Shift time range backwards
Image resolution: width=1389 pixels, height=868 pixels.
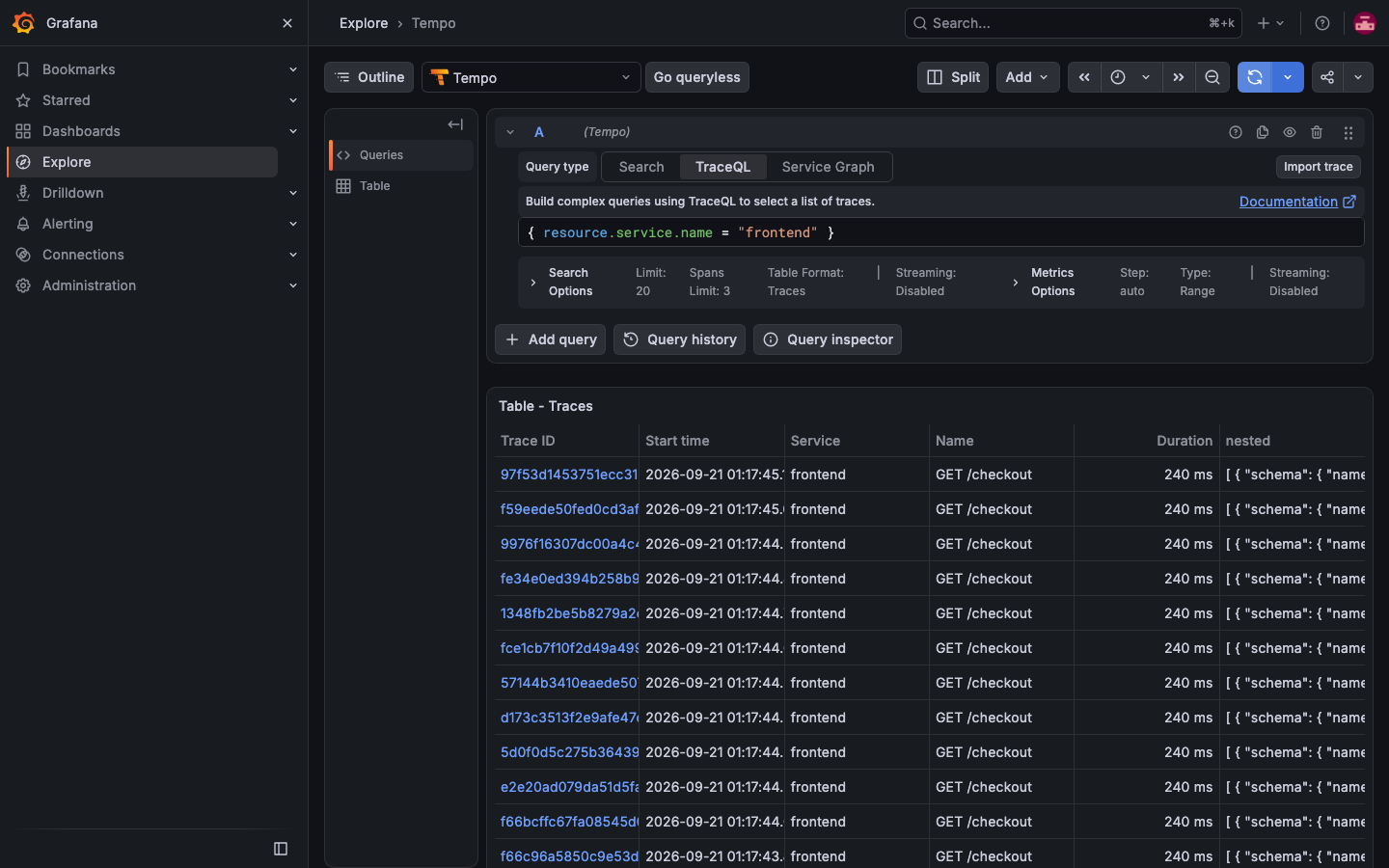[x=1084, y=77]
